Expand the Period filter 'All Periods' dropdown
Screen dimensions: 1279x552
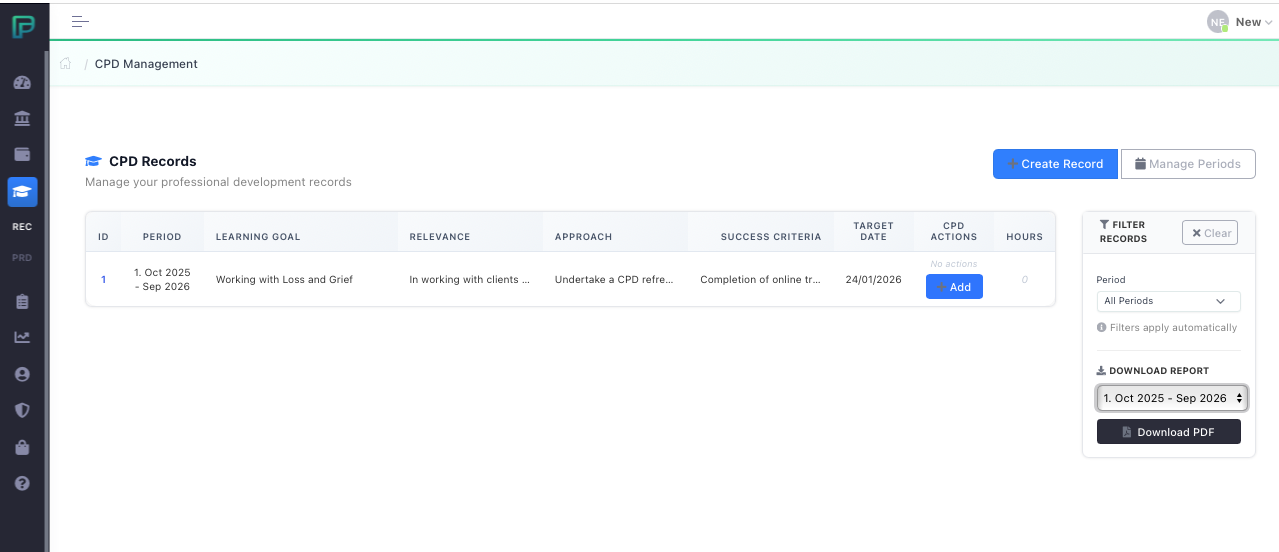click(x=1168, y=301)
